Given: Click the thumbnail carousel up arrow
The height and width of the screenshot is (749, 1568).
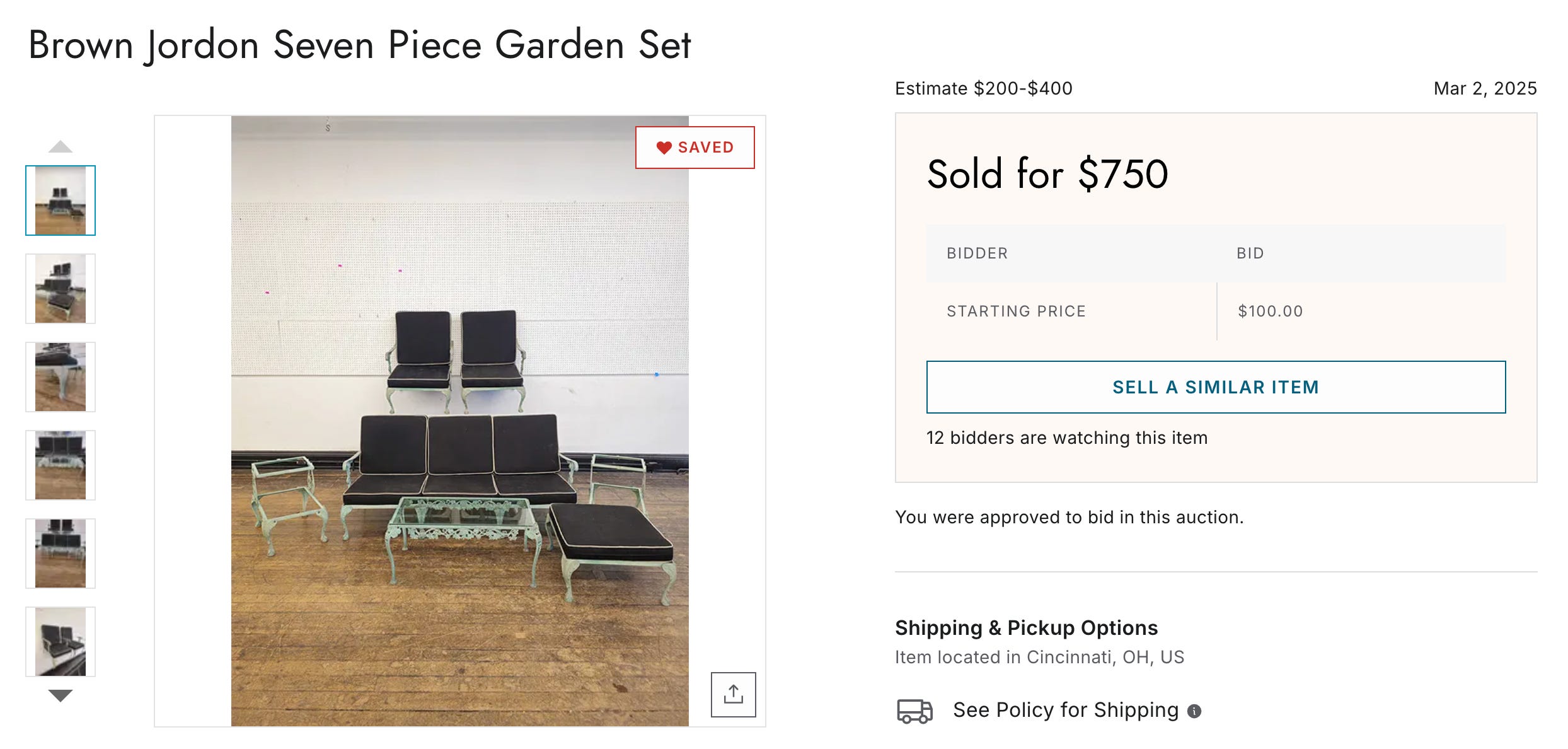Looking at the screenshot, I should (61, 147).
